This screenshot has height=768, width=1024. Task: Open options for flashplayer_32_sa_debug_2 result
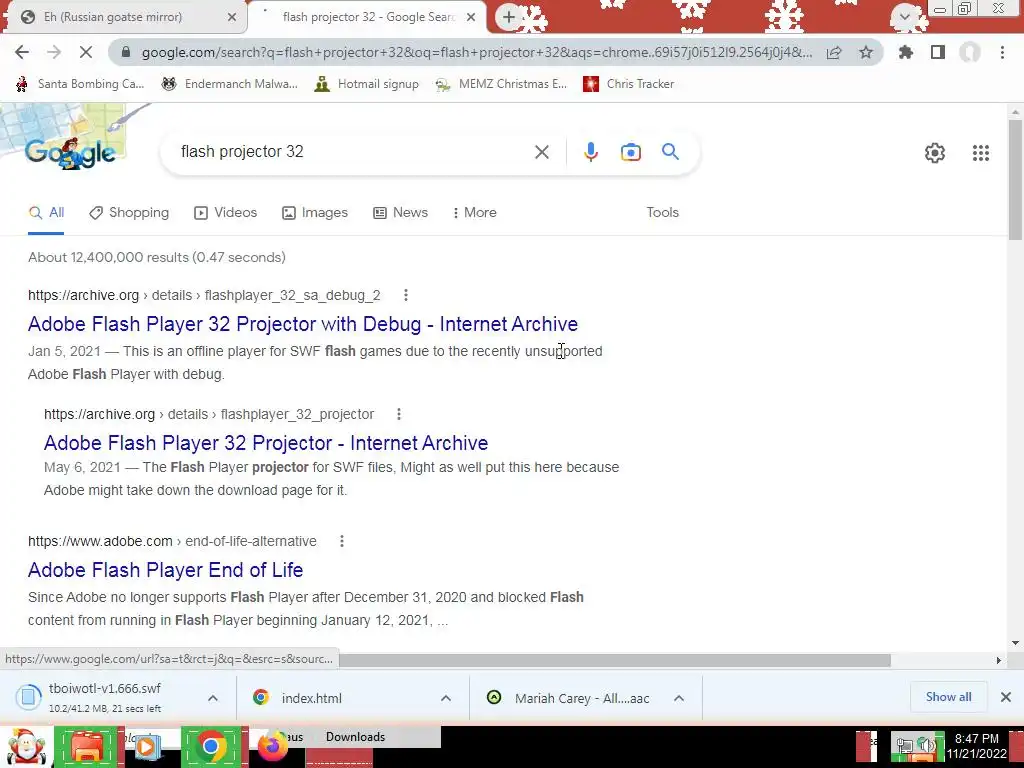coord(406,295)
